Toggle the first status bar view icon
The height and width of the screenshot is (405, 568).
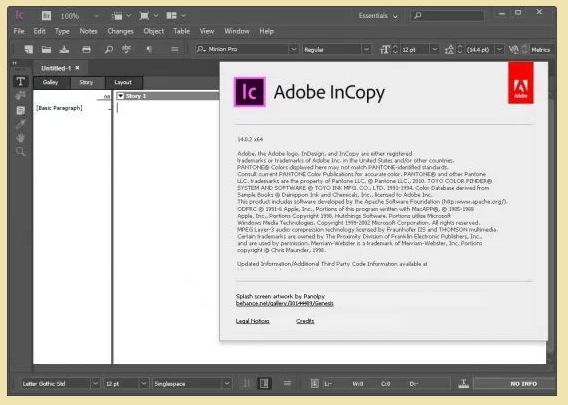click(x=246, y=383)
